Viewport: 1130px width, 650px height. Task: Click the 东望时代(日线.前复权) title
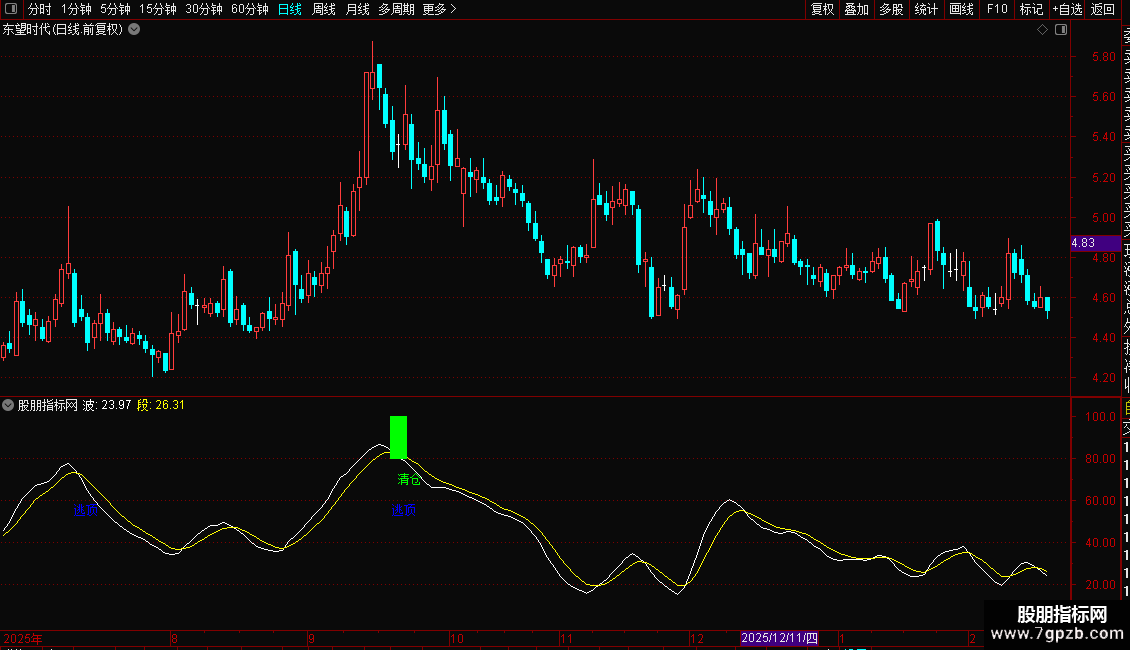point(63,30)
